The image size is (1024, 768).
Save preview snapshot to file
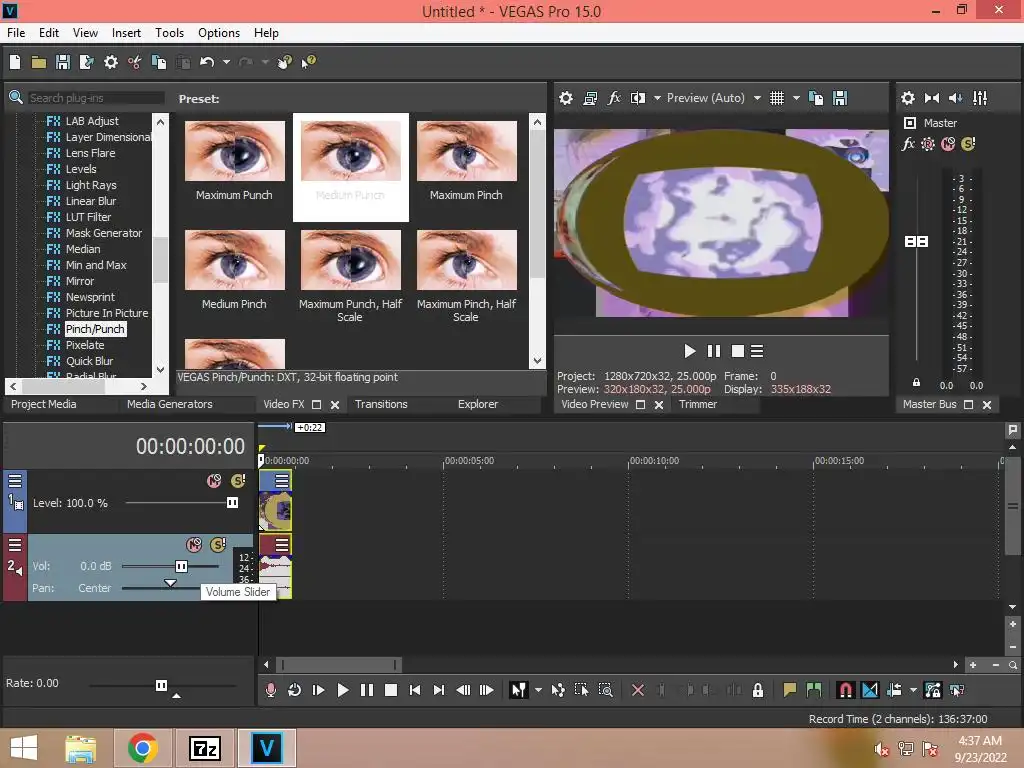click(840, 98)
